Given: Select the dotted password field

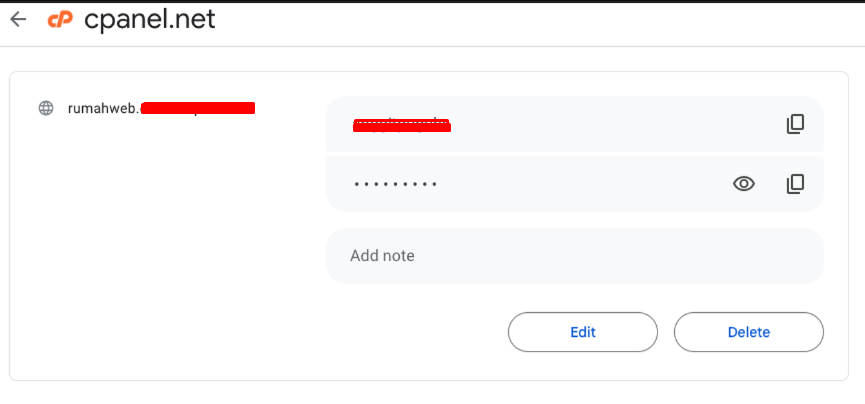Looking at the screenshot, I should (x=574, y=184).
